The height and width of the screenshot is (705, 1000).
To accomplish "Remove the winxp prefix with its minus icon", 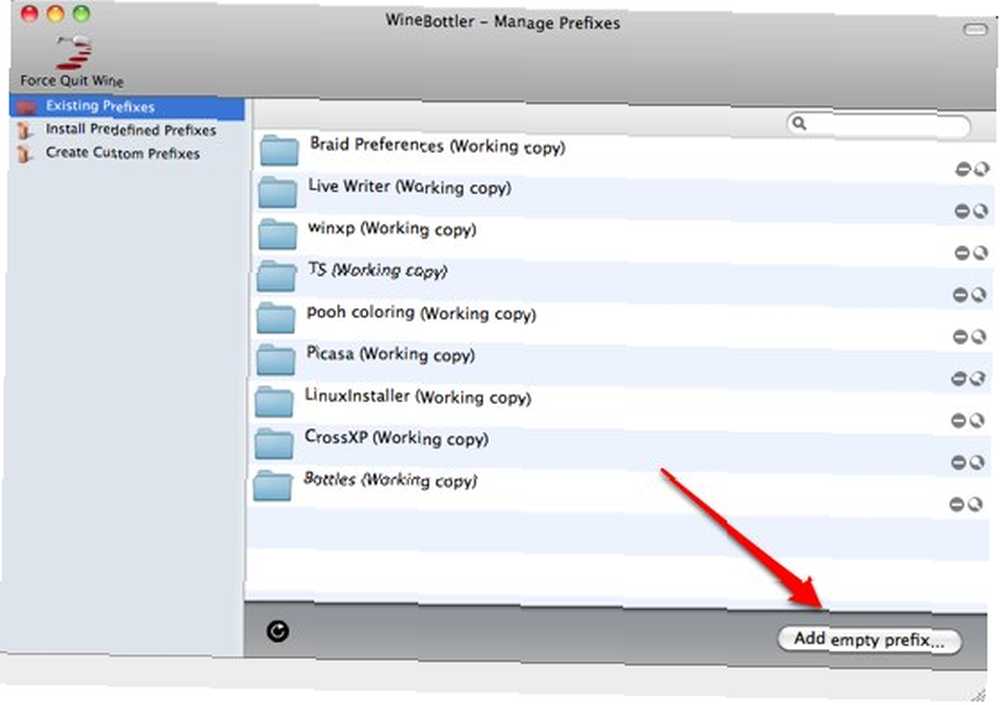I will tap(962, 253).
